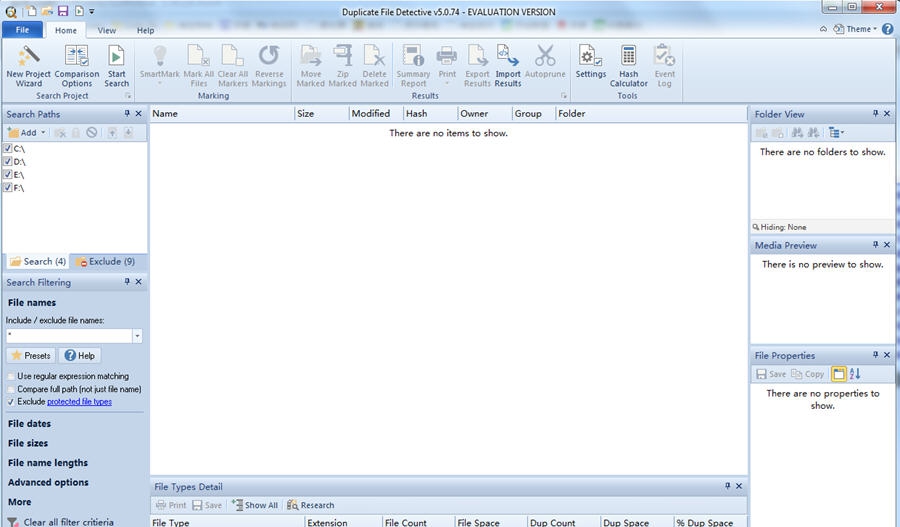The width and height of the screenshot is (900, 527).
Task: Select the Search (4) tab
Action: pyautogui.click(x=38, y=261)
